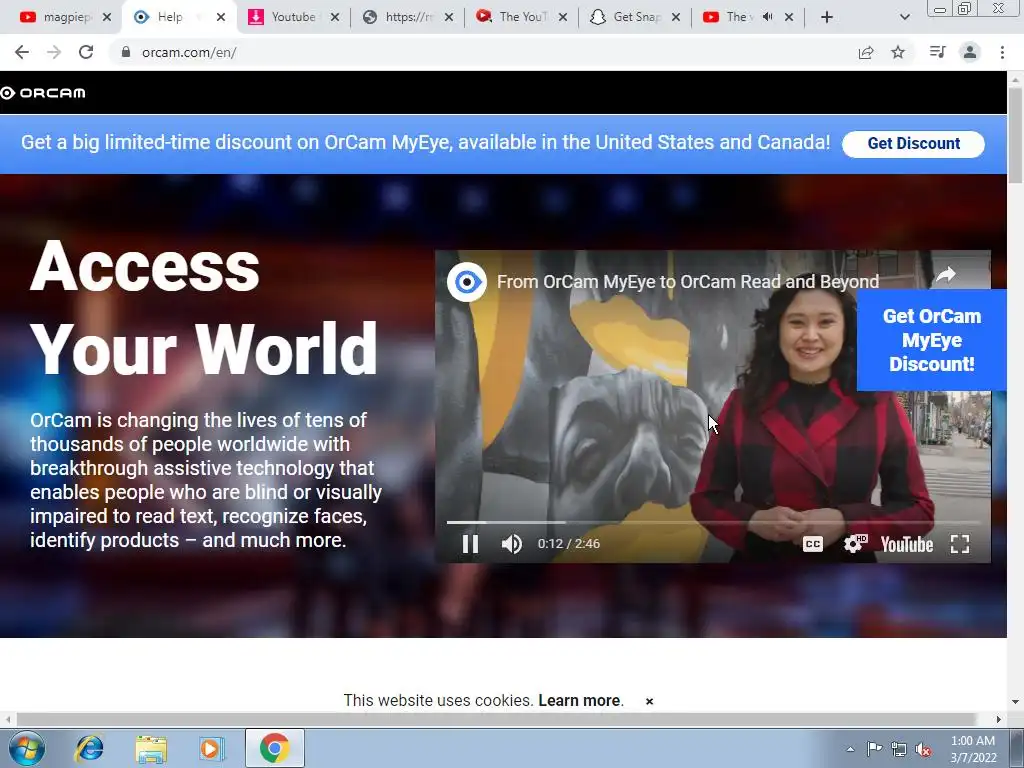Enter video fullscreen mode
1024x768 pixels.
(959, 544)
